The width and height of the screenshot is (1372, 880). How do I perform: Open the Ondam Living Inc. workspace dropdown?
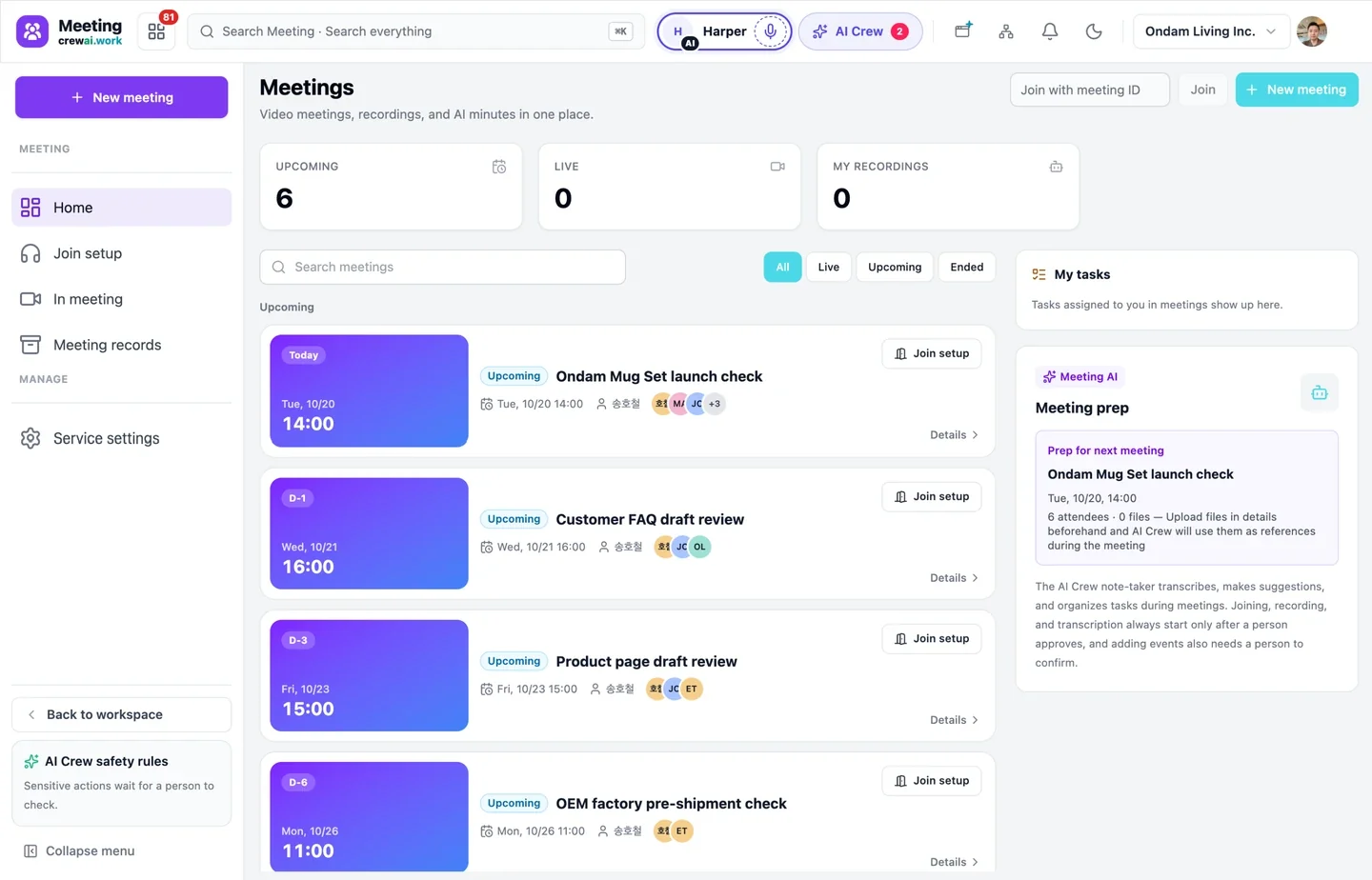[x=1211, y=31]
